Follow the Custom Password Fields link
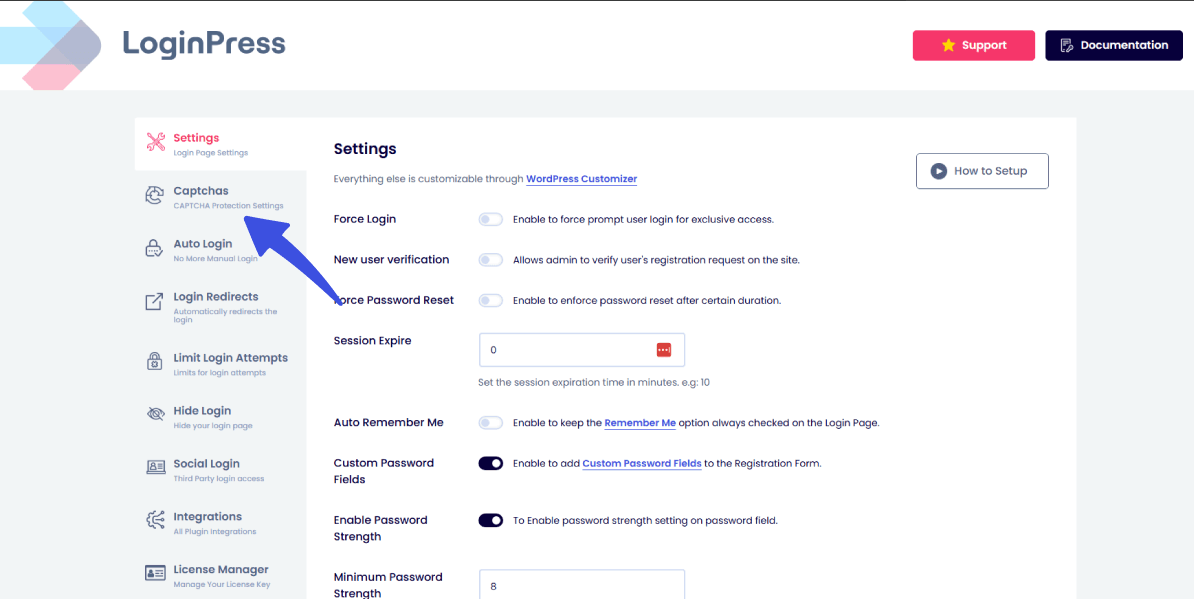 pyautogui.click(x=642, y=464)
